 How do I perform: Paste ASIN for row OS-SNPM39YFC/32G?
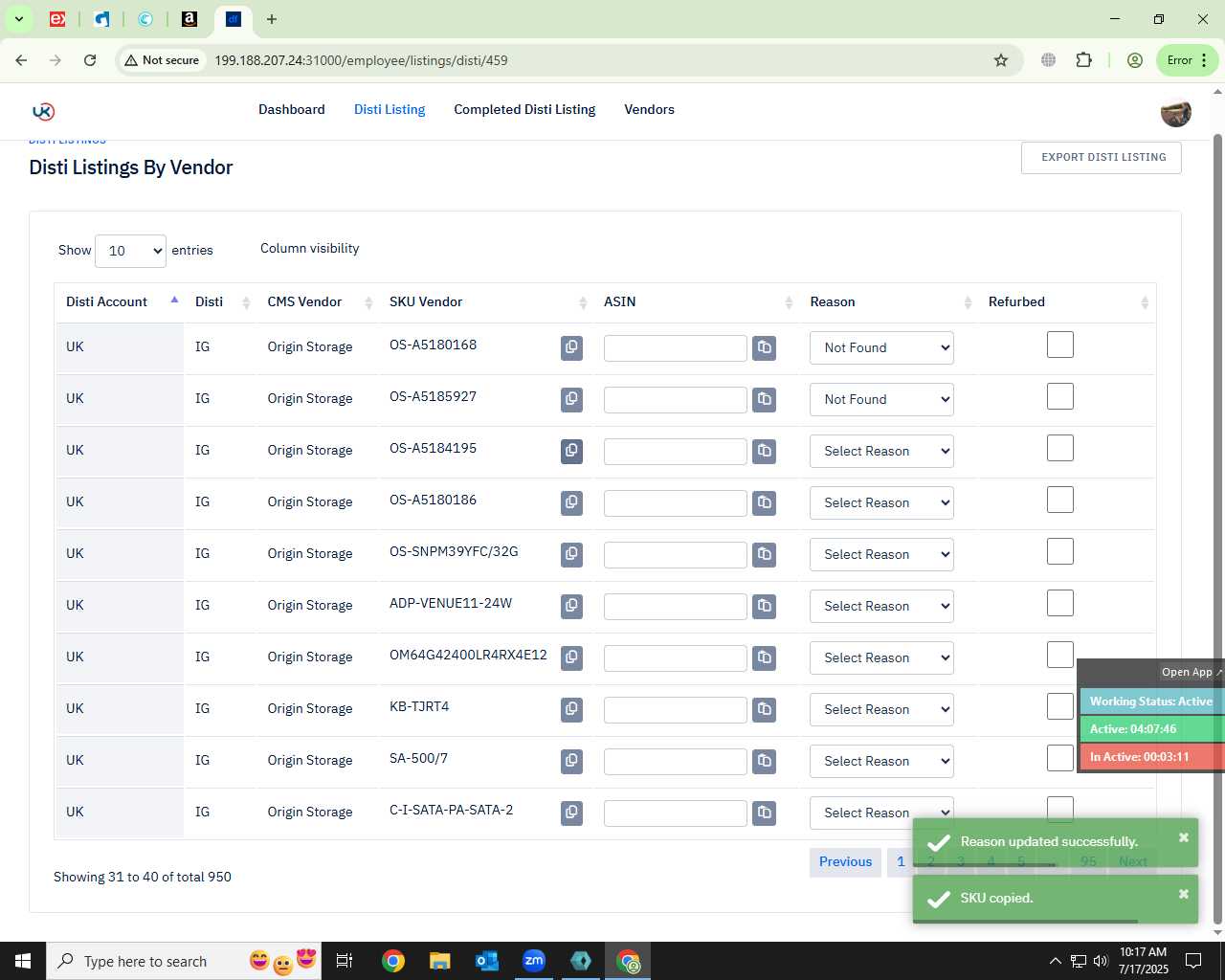[764, 554]
